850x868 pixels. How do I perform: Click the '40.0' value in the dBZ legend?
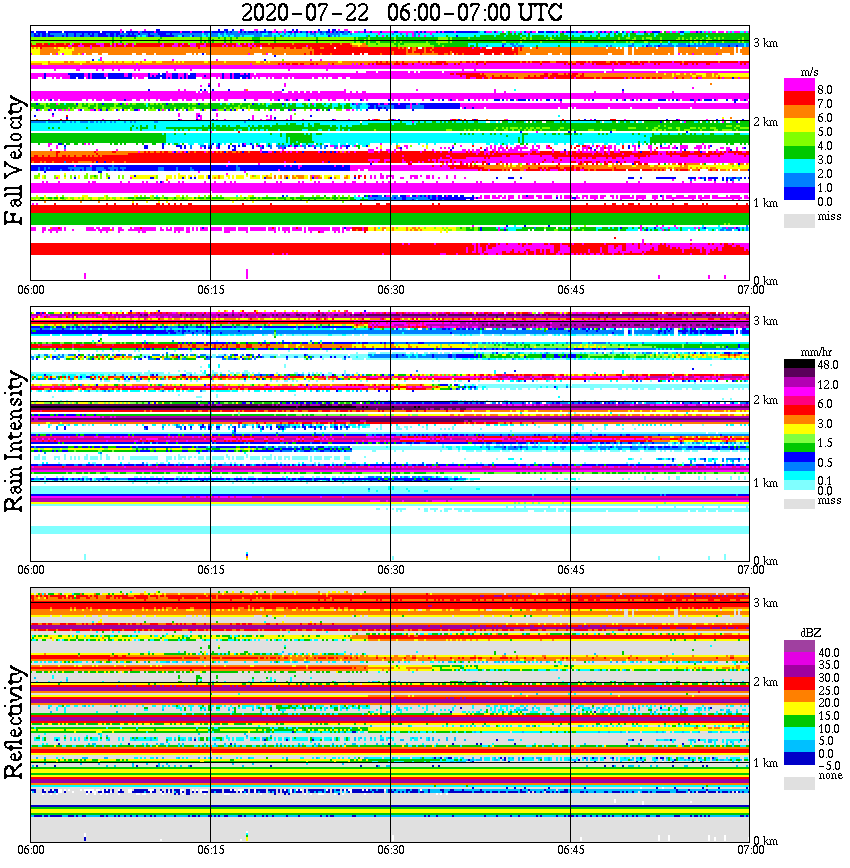(x=829, y=653)
